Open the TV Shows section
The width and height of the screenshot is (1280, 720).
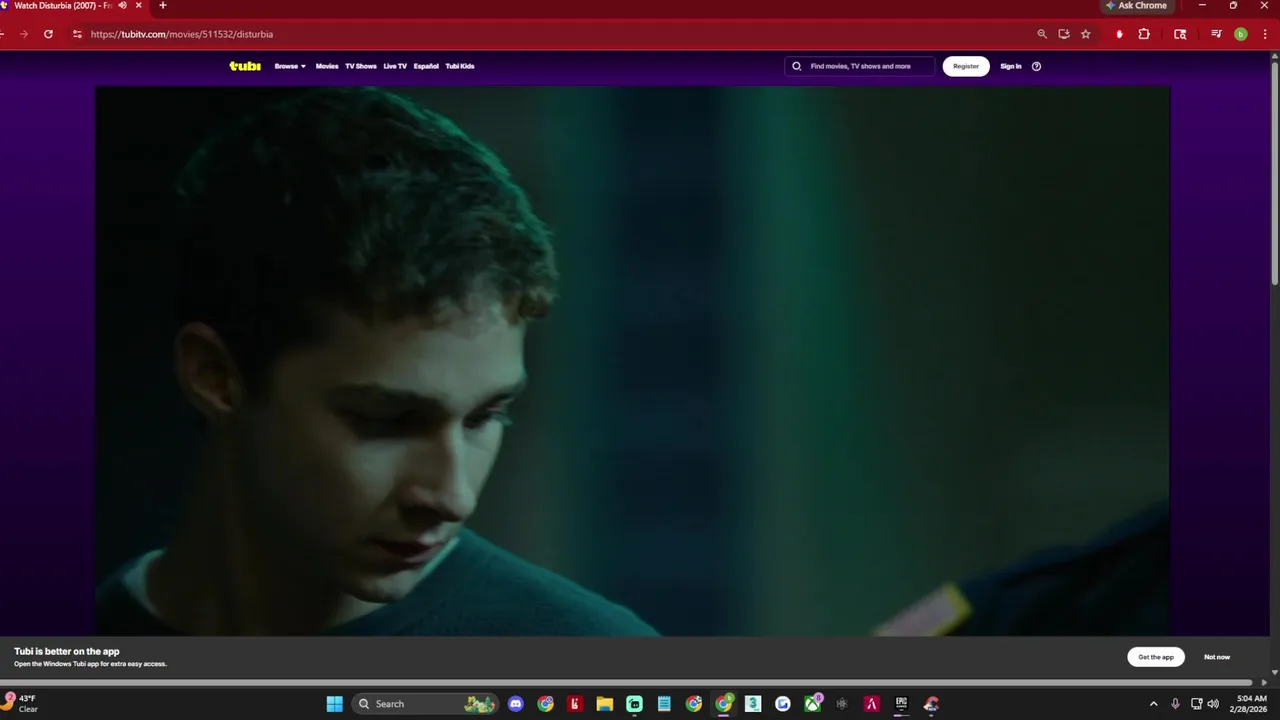pos(361,66)
